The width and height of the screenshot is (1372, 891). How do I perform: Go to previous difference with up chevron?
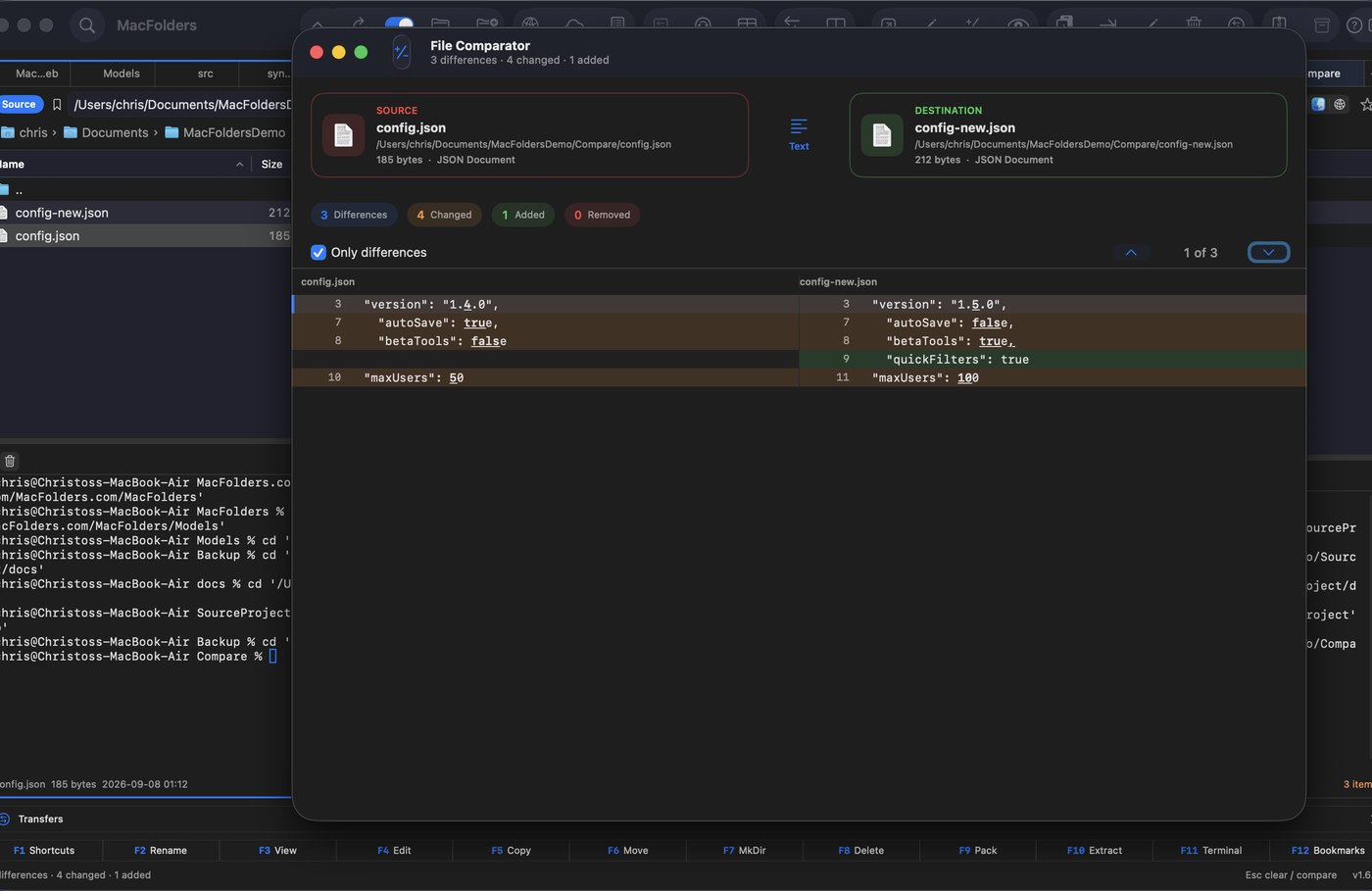(x=1131, y=252)
